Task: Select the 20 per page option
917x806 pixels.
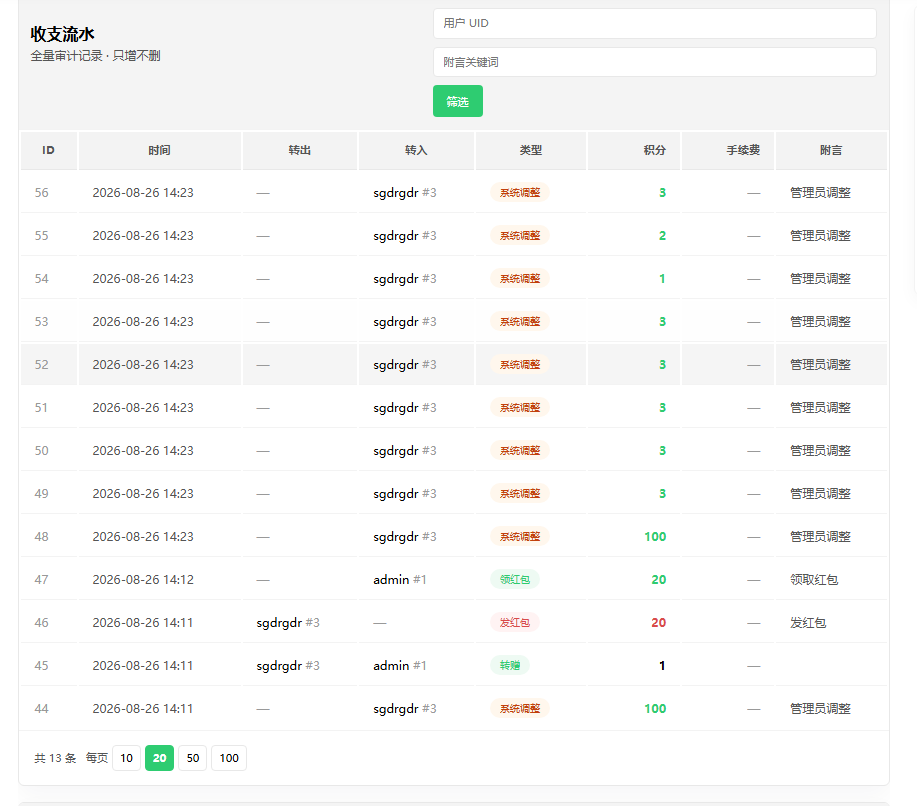Action: [159, 758]
